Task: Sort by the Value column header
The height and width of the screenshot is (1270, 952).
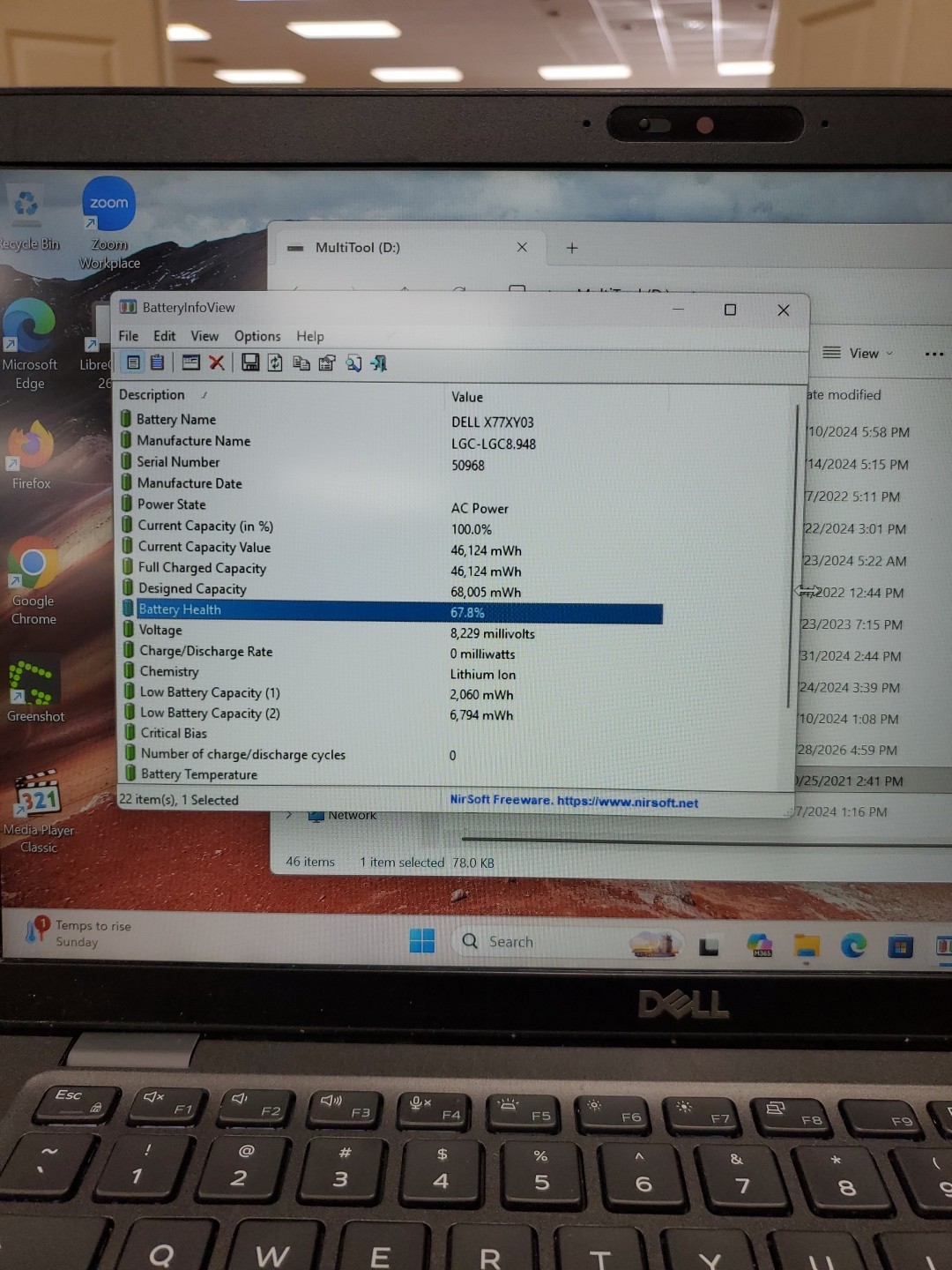Action: 467,397
